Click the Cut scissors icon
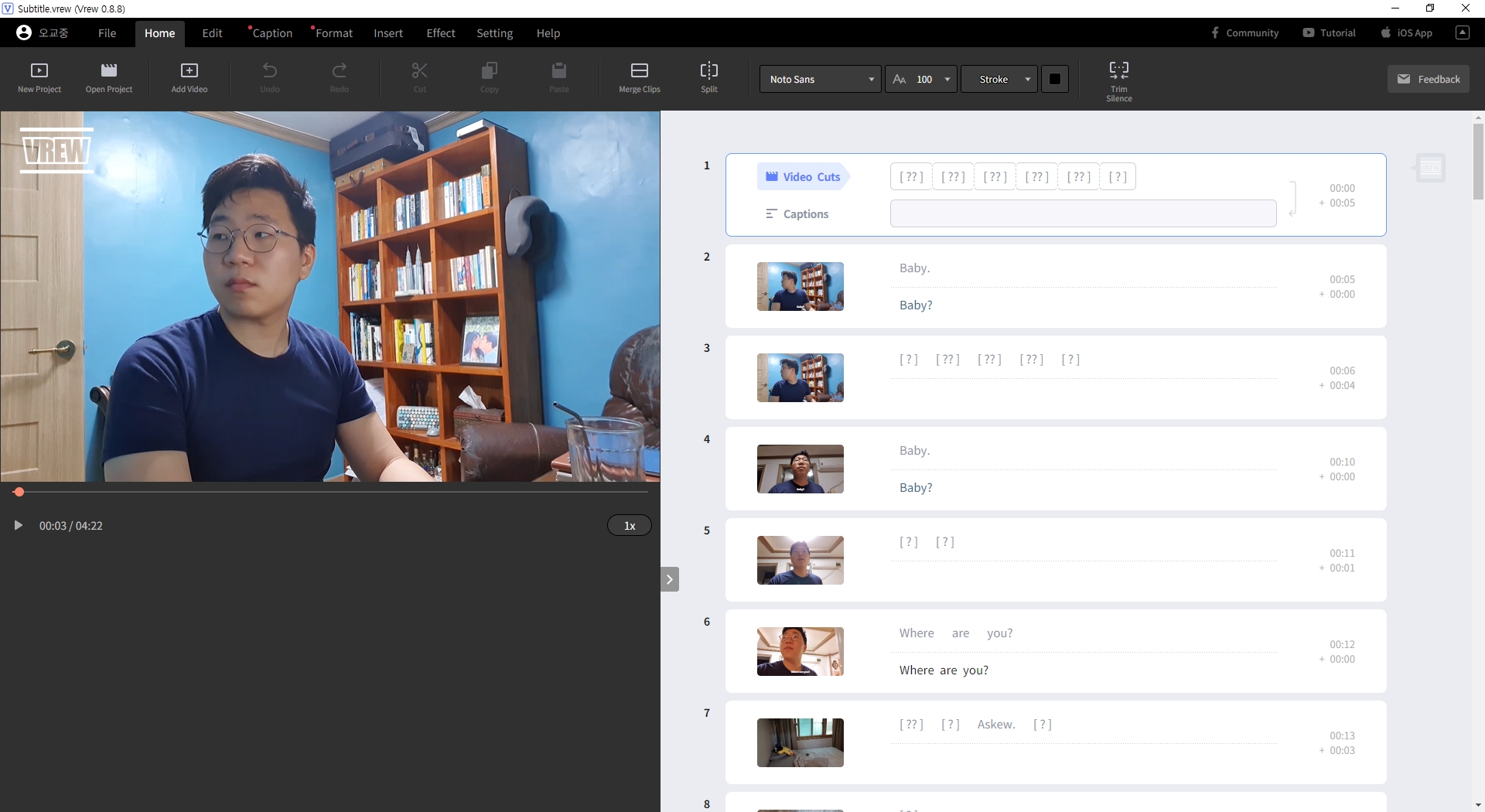1485x812 pixels. (x=420, y=70)
